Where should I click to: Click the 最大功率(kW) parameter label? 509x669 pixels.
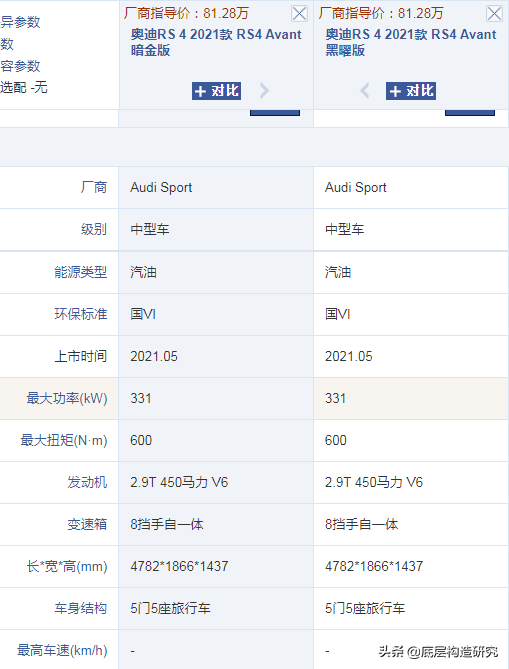tap(67, 398)
